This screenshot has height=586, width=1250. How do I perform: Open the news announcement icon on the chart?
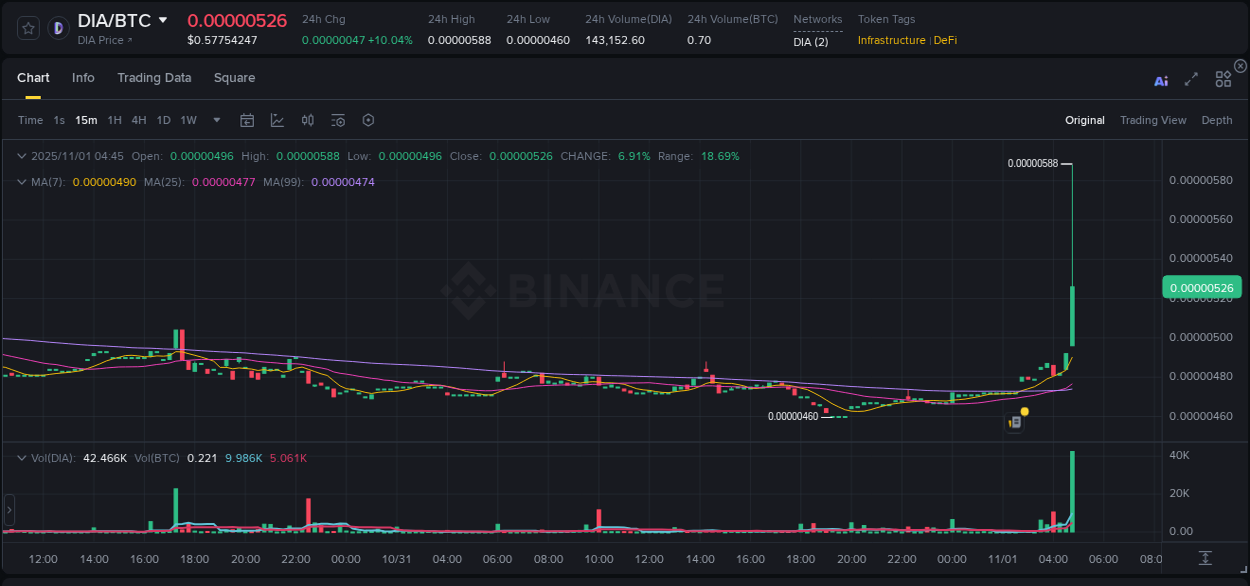coord(1015,422)
